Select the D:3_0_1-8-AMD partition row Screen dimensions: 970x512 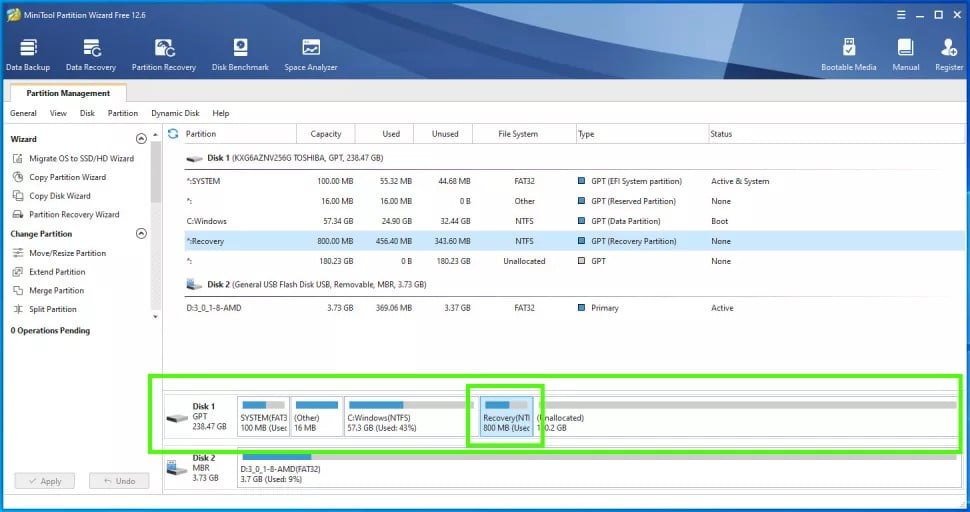click(x=574, y=307)
